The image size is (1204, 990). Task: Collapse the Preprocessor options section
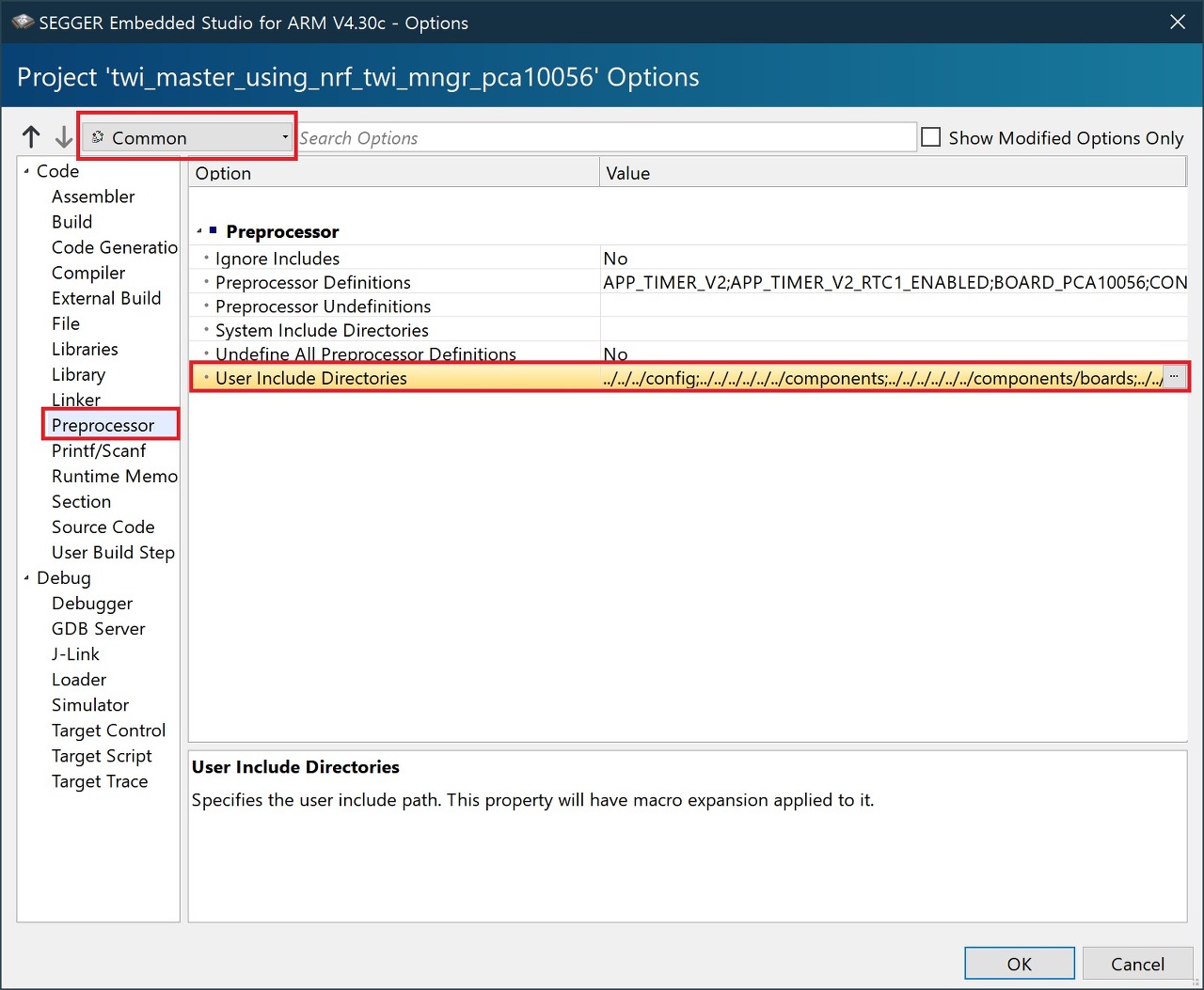[x=199, y=231]
